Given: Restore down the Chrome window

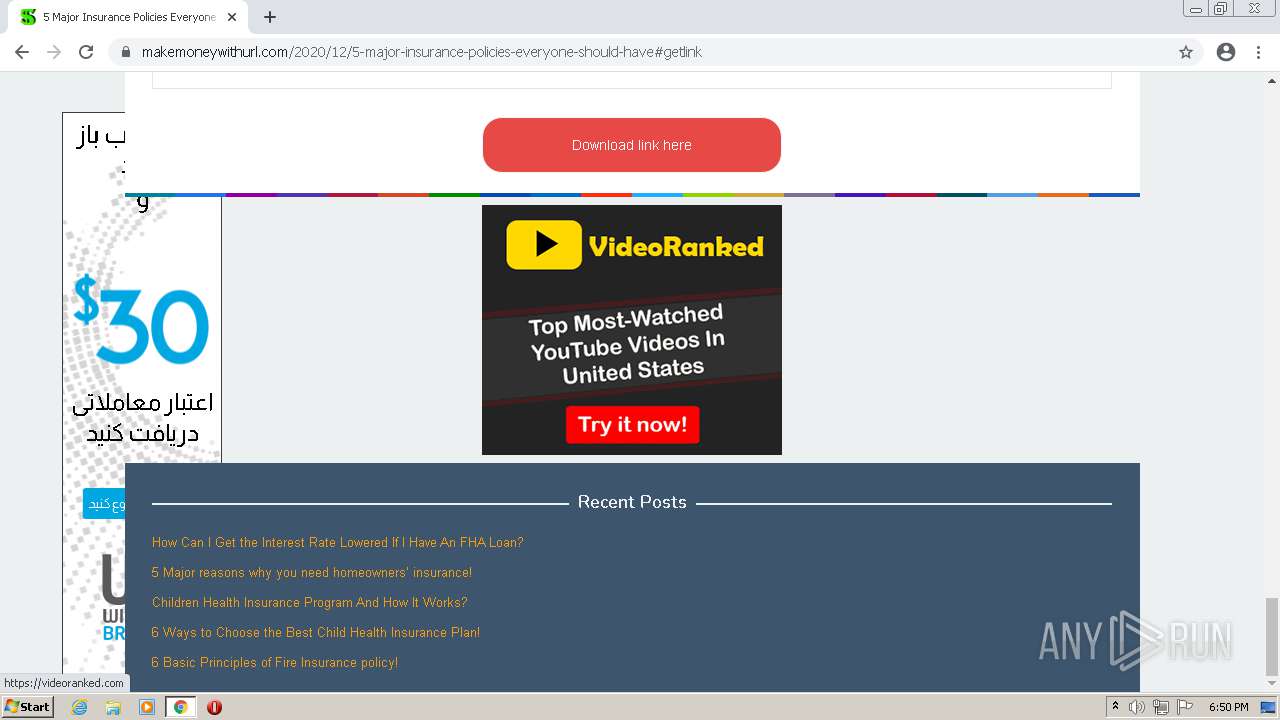Looking at the screenshot, I should (x=1221, y=9).
